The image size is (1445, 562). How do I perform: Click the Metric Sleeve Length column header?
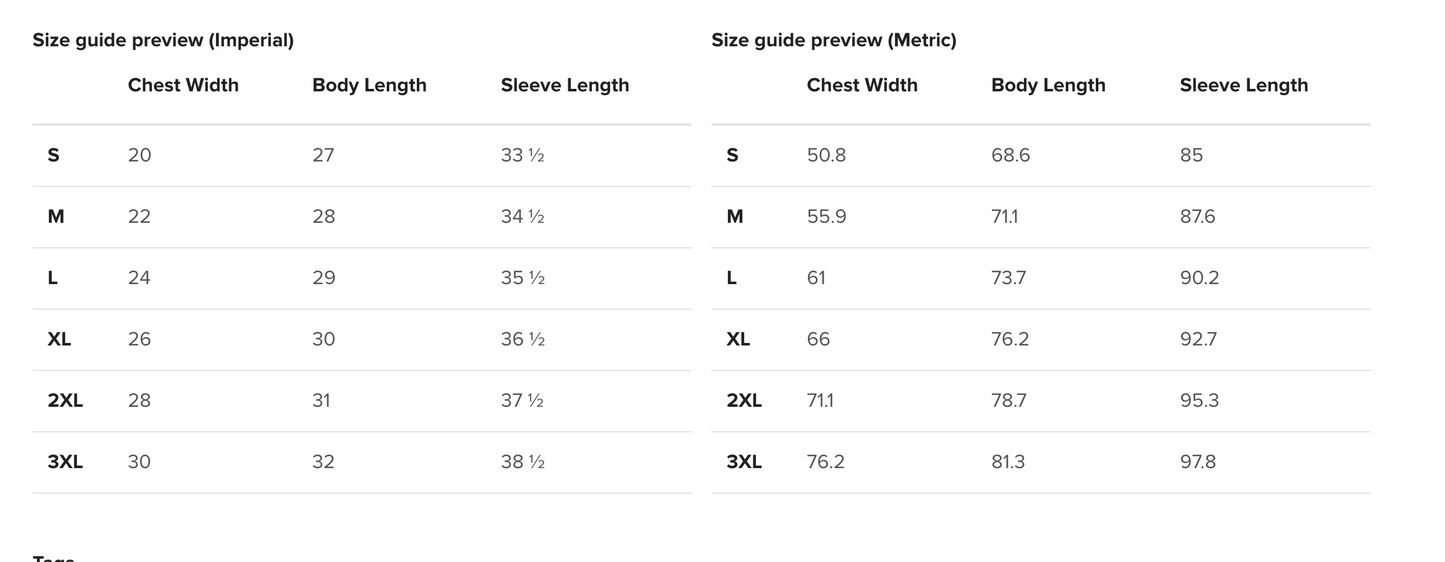click(1244, 85)
